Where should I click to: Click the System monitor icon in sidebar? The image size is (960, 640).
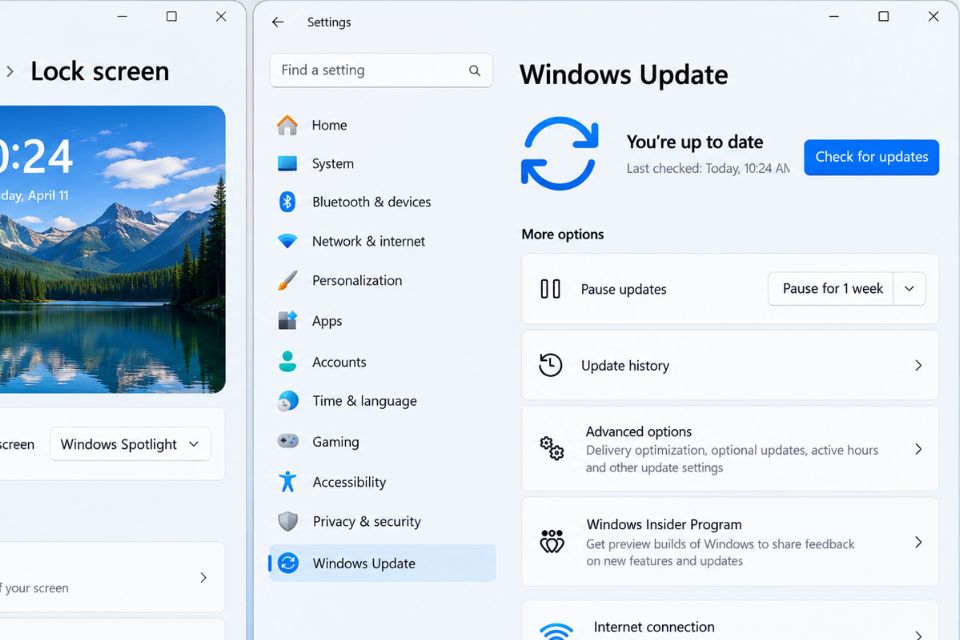pos(287,164)
